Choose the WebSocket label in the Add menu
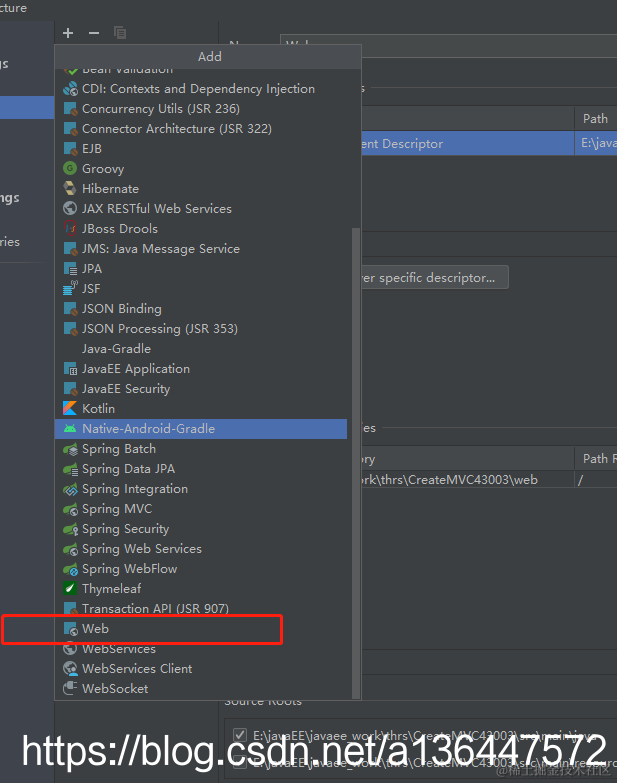The image size is (617, 783). coord(115,689)
